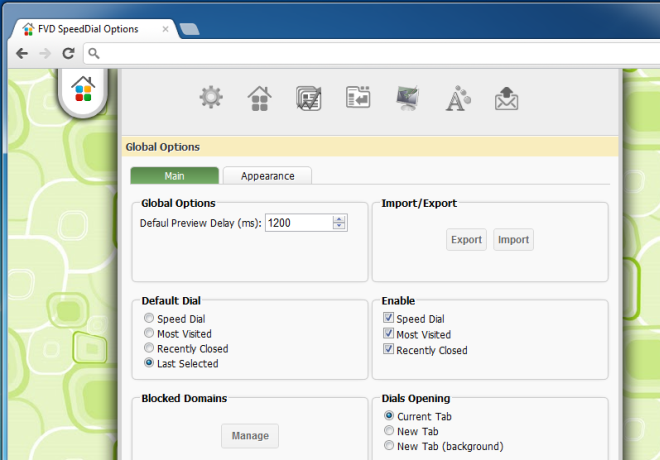660x460 pixels.
Task: Uncheck Recently Closed under Enable
Action: pyautogui.click(x=388, y=349)
